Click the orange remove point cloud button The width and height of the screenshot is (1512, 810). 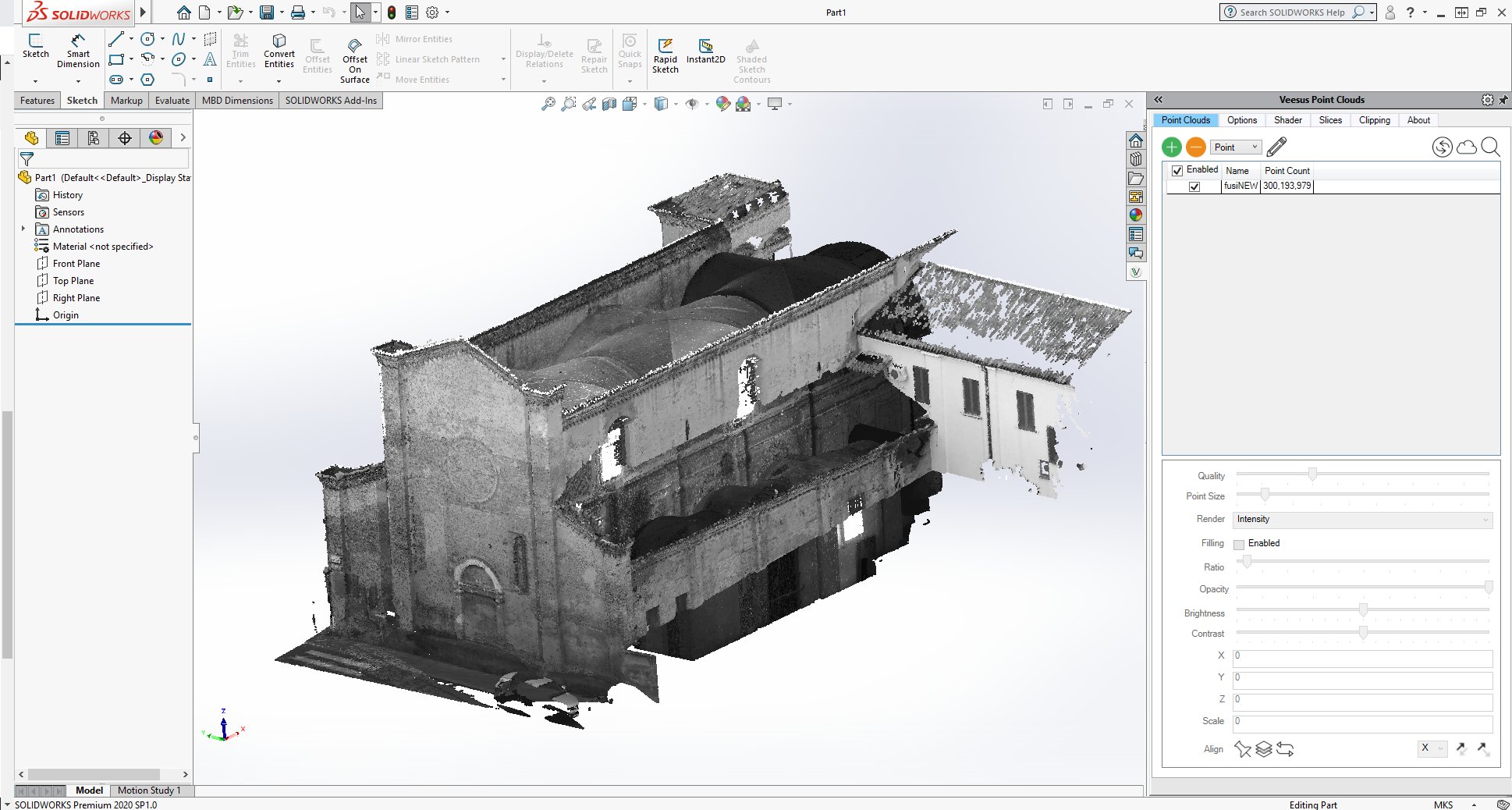coord(1195,147)
